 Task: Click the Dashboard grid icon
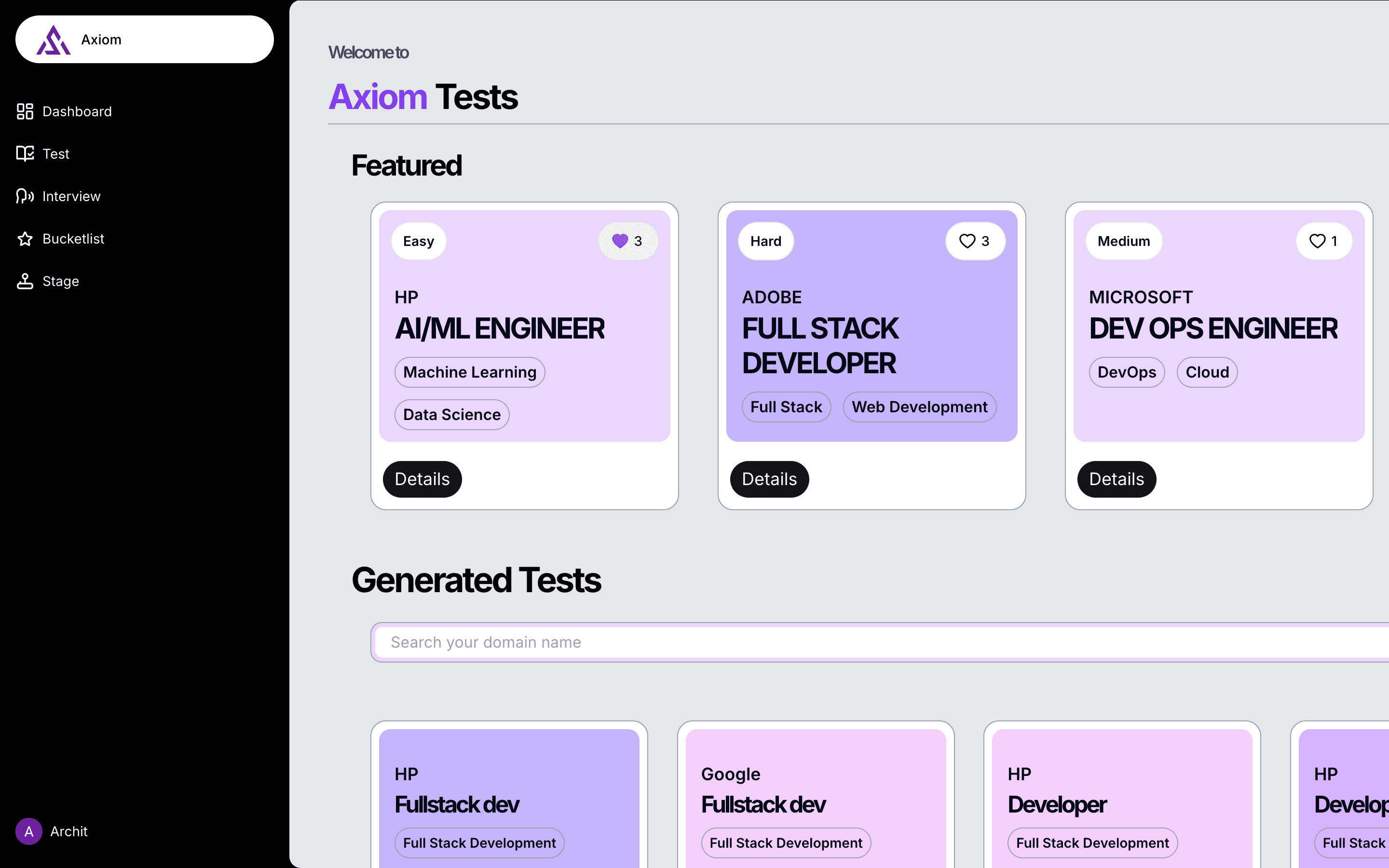pyautogui.click(x=25, y=111)
